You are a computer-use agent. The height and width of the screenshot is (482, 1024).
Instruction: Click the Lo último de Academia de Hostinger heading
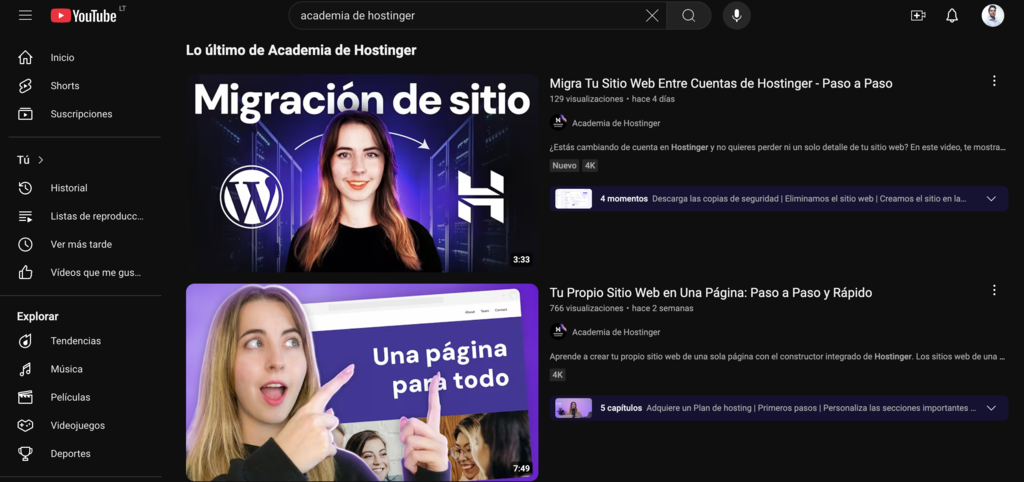pos(301,50)
